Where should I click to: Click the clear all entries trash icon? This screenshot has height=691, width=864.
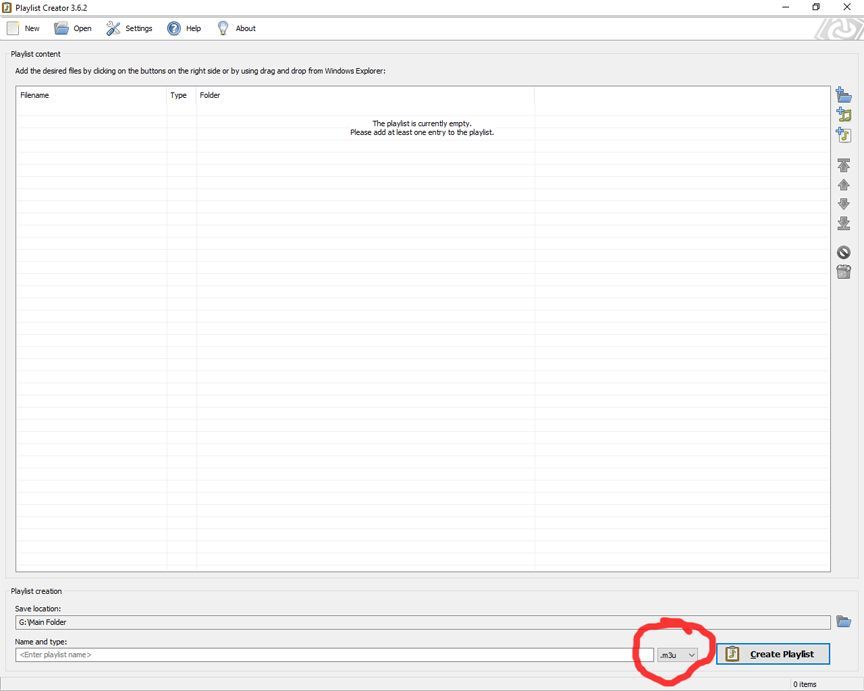coord(843,272)
